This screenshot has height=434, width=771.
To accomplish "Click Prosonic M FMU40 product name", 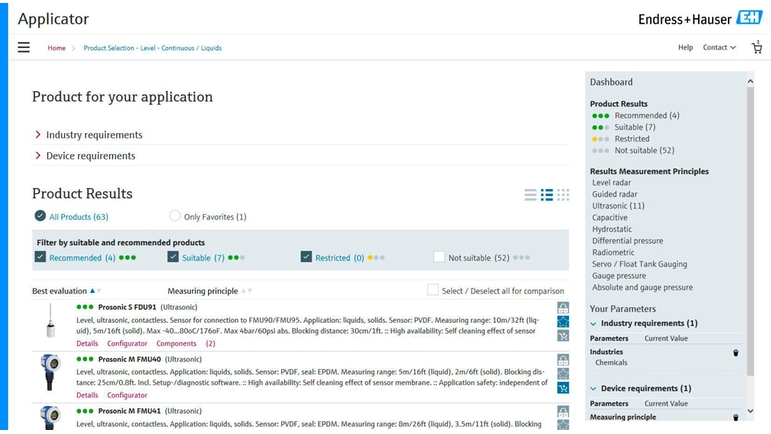I will click(x=129, y=359).
